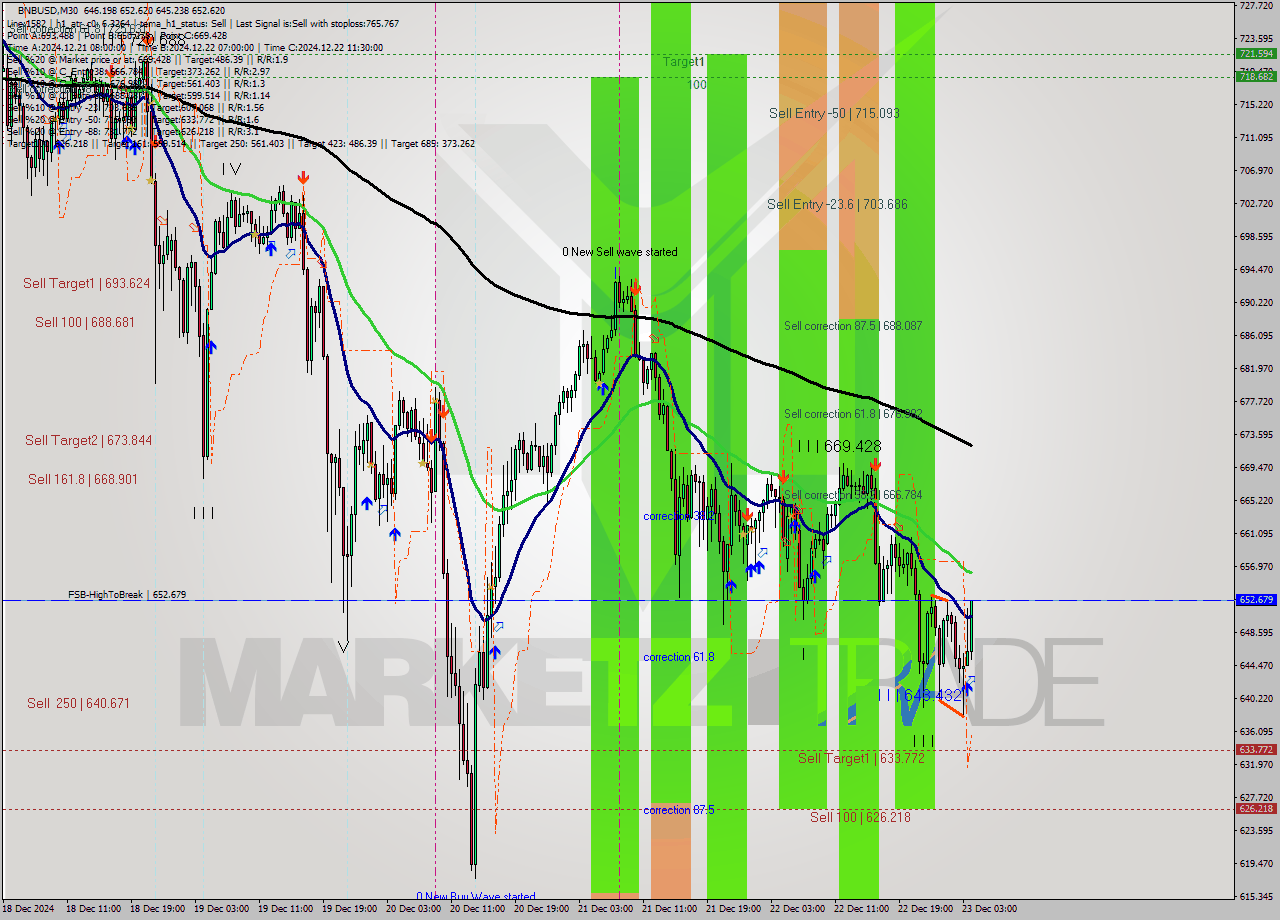This screenshot has width=1280, height=920.
Task: Click the 690.230 price axis value
Action: 1256,302
